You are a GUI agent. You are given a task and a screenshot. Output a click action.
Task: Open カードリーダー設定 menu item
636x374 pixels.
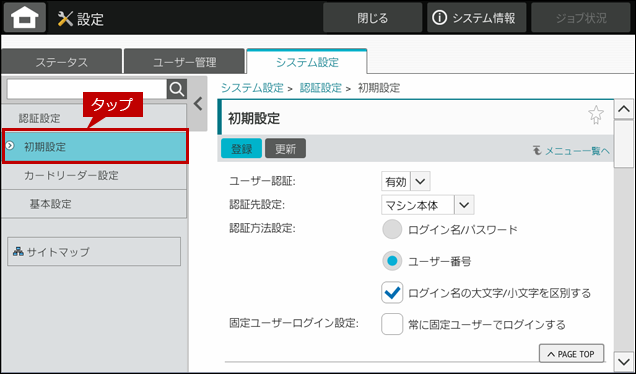point(94,176)
